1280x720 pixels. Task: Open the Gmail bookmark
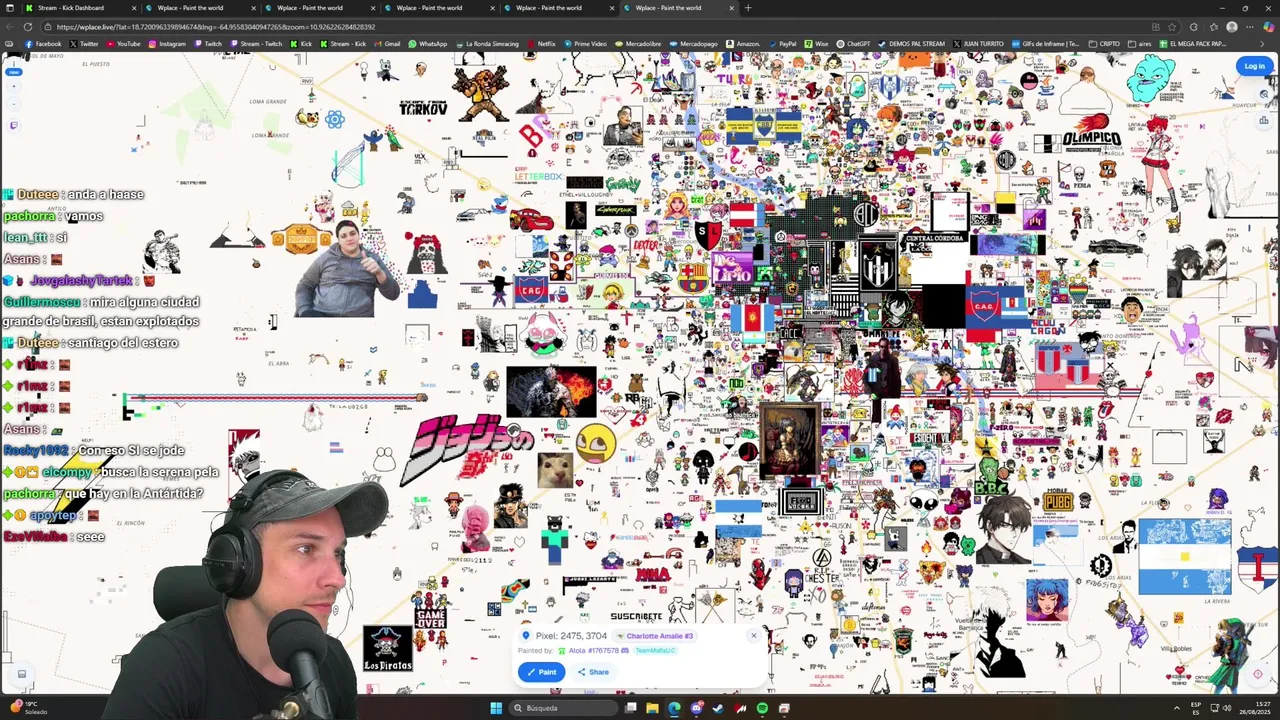[x=387, y=44]
